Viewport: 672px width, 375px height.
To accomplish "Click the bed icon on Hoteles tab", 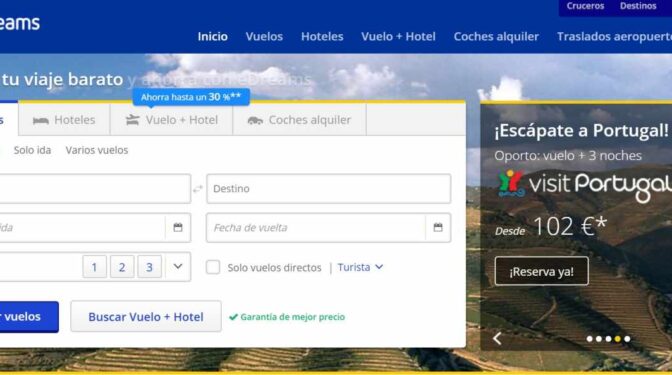I will click(x=41, y=120).
